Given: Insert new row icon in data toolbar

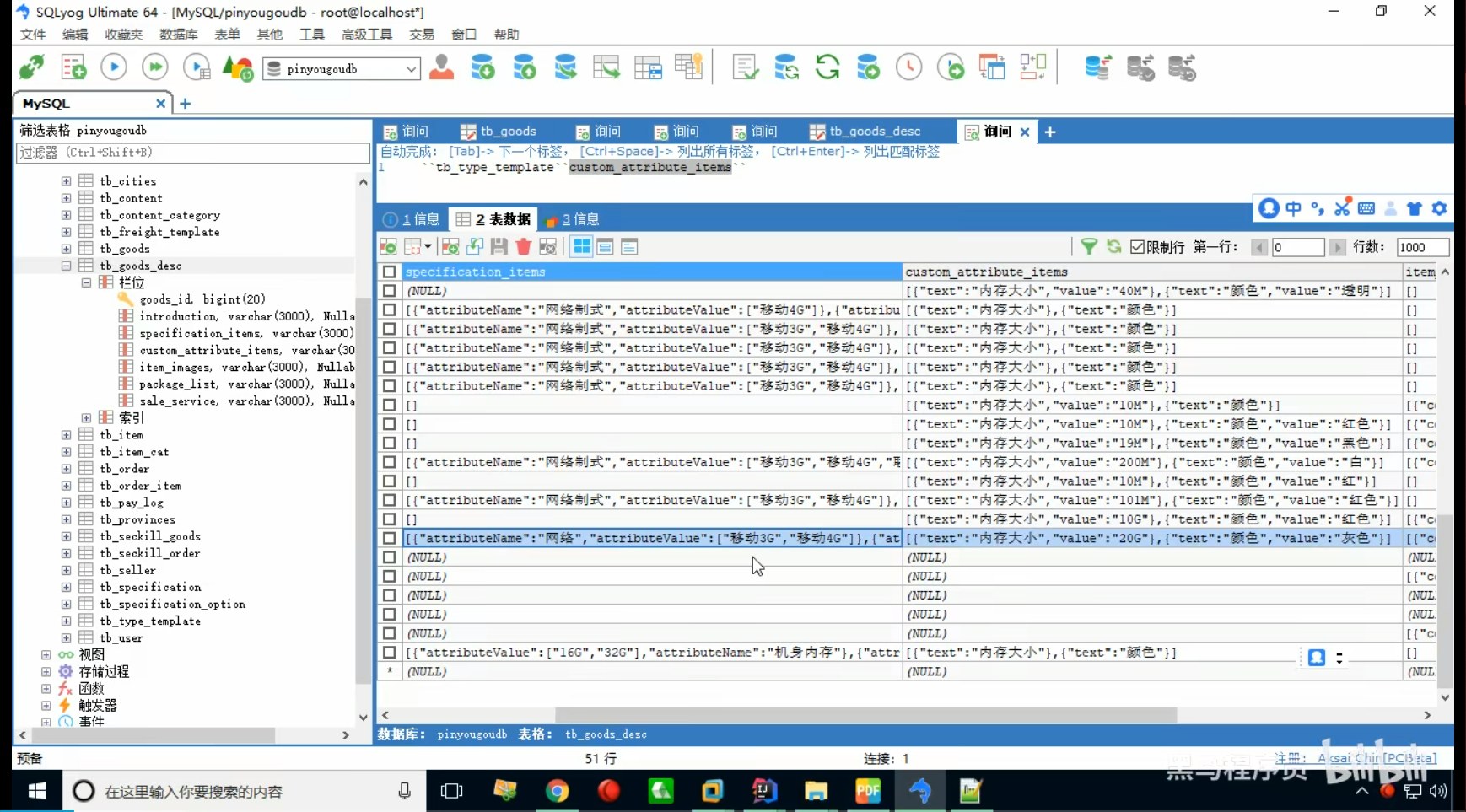Looking at the screenshot, I should click(450, 246).
